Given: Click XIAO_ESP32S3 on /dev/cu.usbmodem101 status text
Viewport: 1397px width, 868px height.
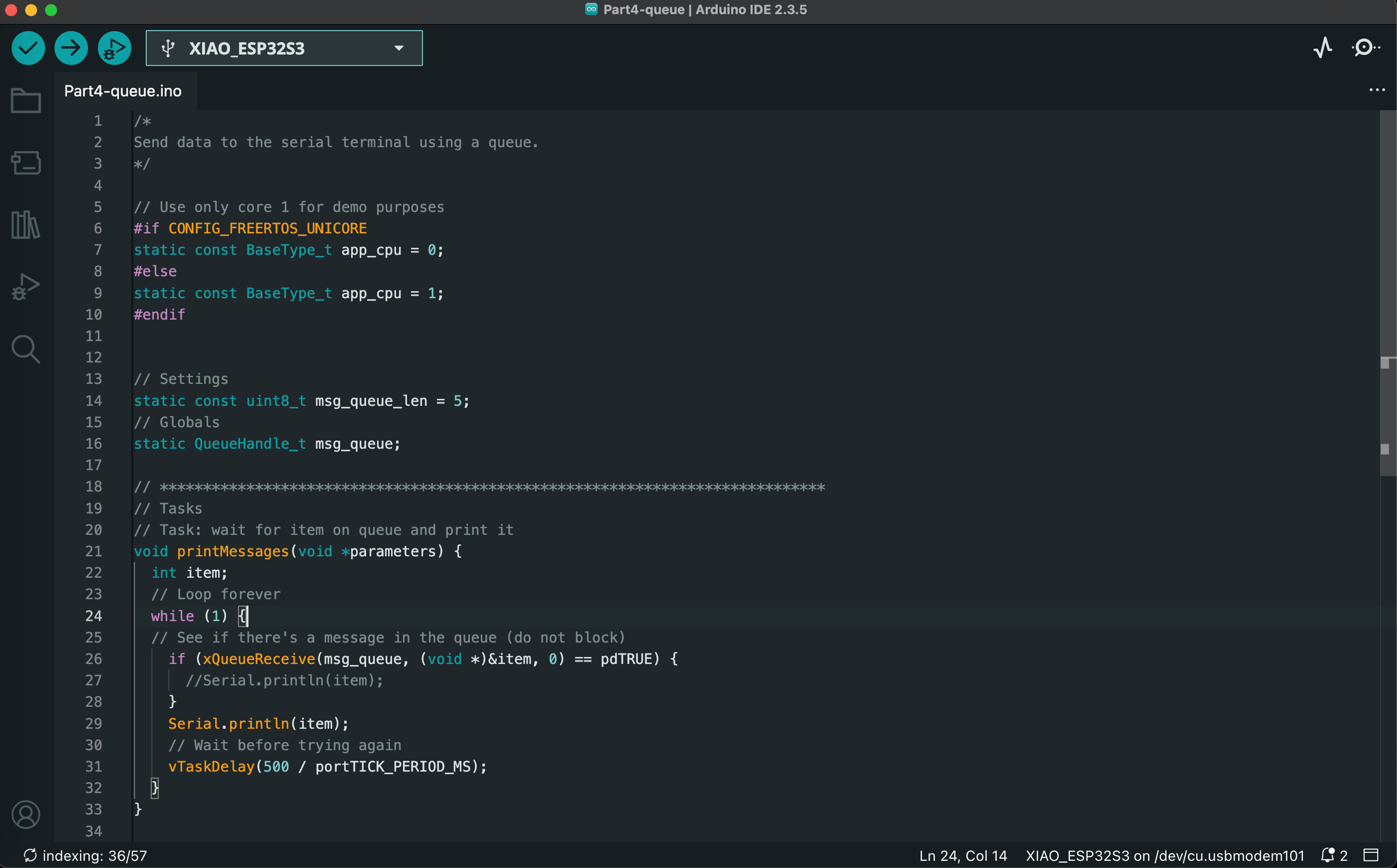Looking at the screenshot, I should pos(1165,856).
